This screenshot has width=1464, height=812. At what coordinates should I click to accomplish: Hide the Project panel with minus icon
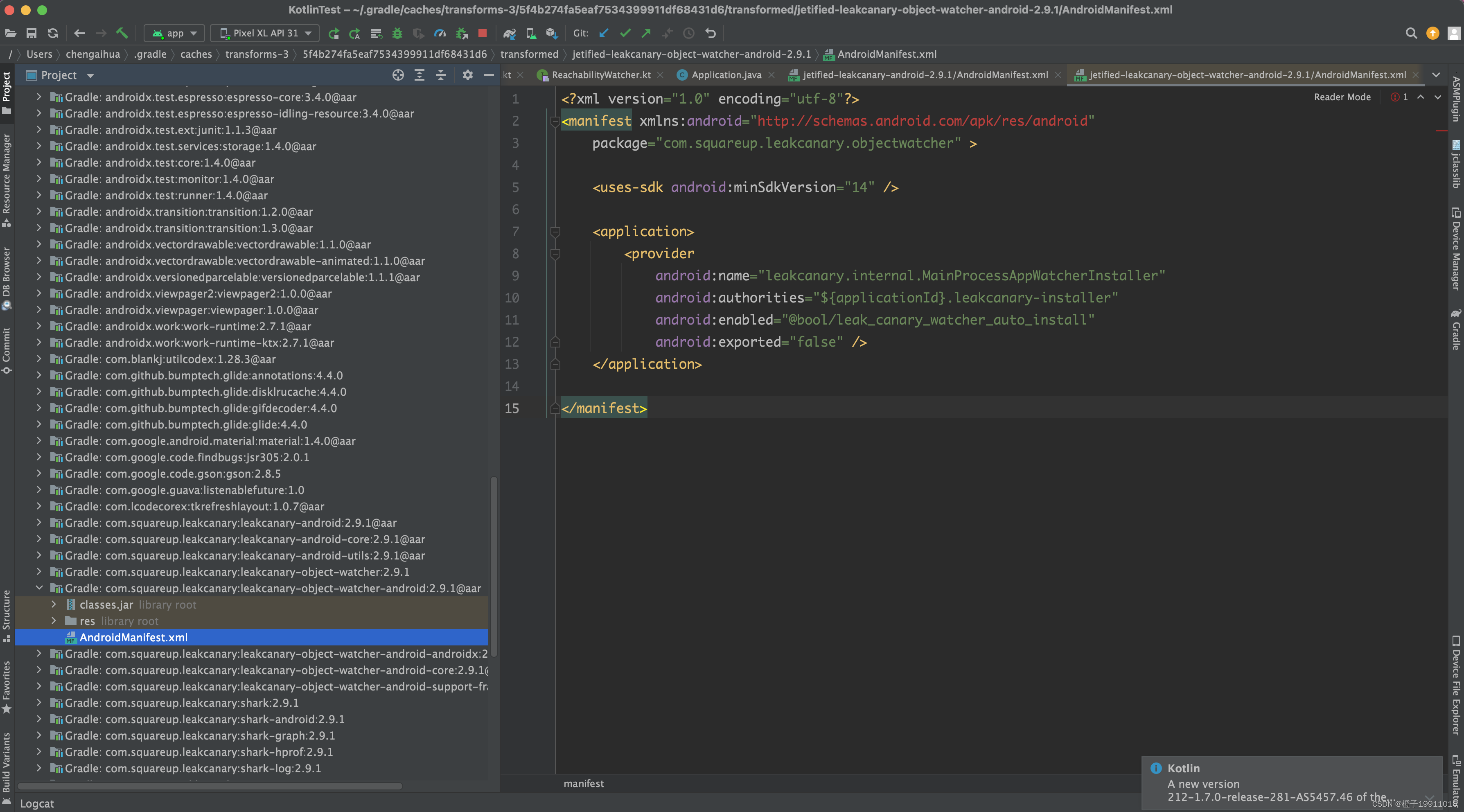coord(489,75)
